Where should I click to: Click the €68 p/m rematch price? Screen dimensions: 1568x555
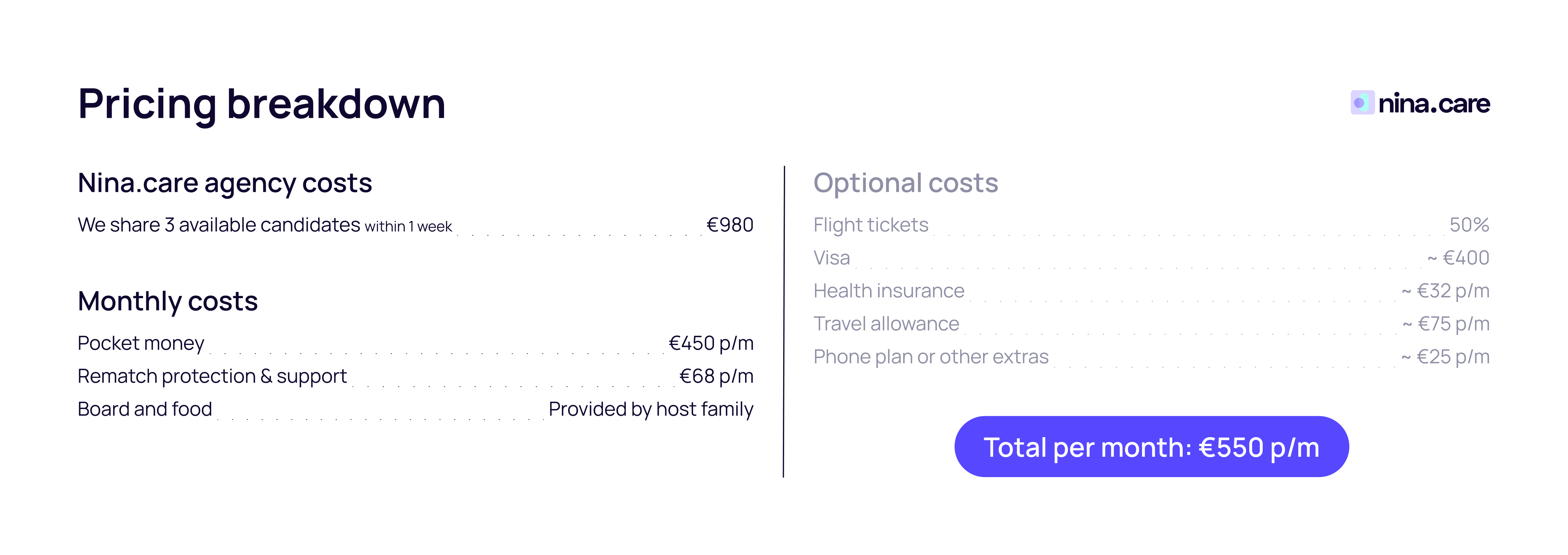pos(716,376)
